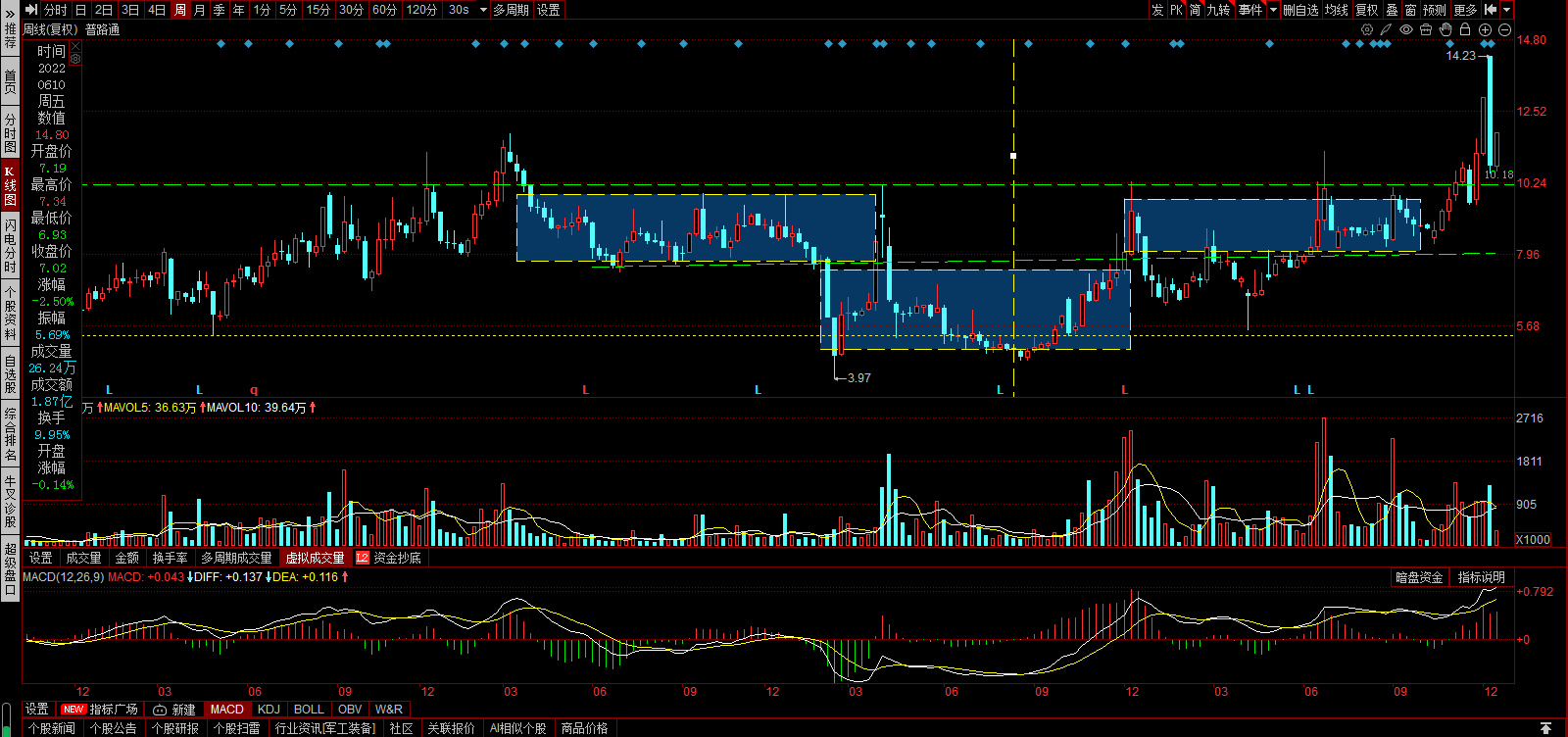1568x737 pixels.
Task: Open 指标说明 indicator description
Action: tap(1481, 577)
